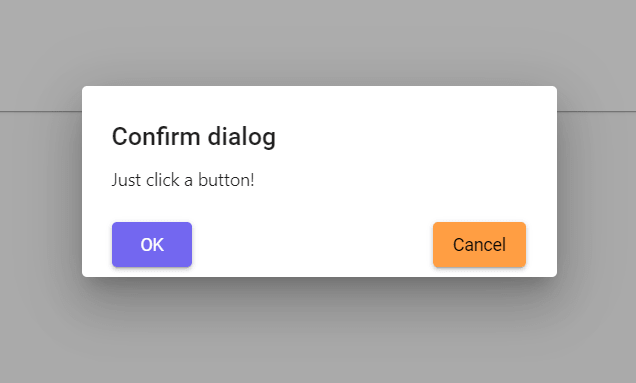Click the word "button!" in the message
The height and width of the screenshot is (383, 636).
pos(226,180)
